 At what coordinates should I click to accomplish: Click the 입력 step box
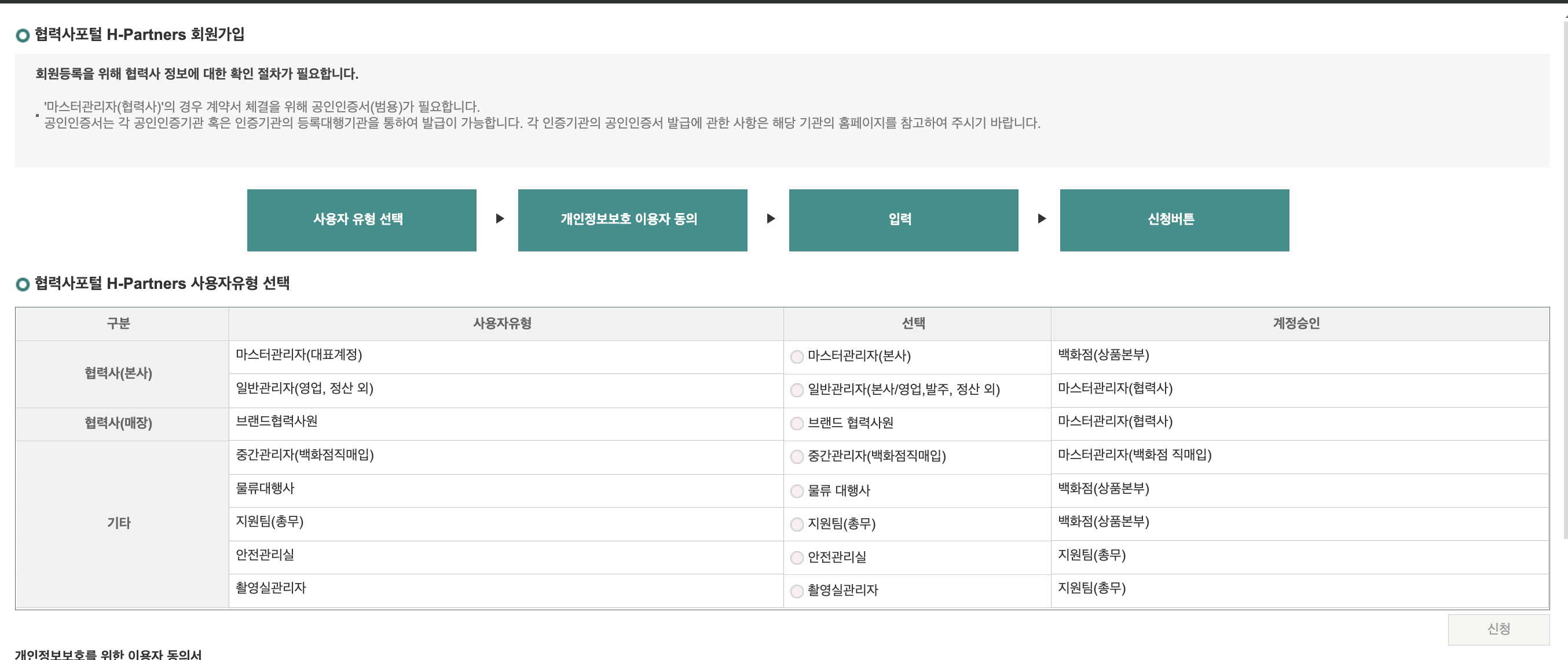click(903, 221)
